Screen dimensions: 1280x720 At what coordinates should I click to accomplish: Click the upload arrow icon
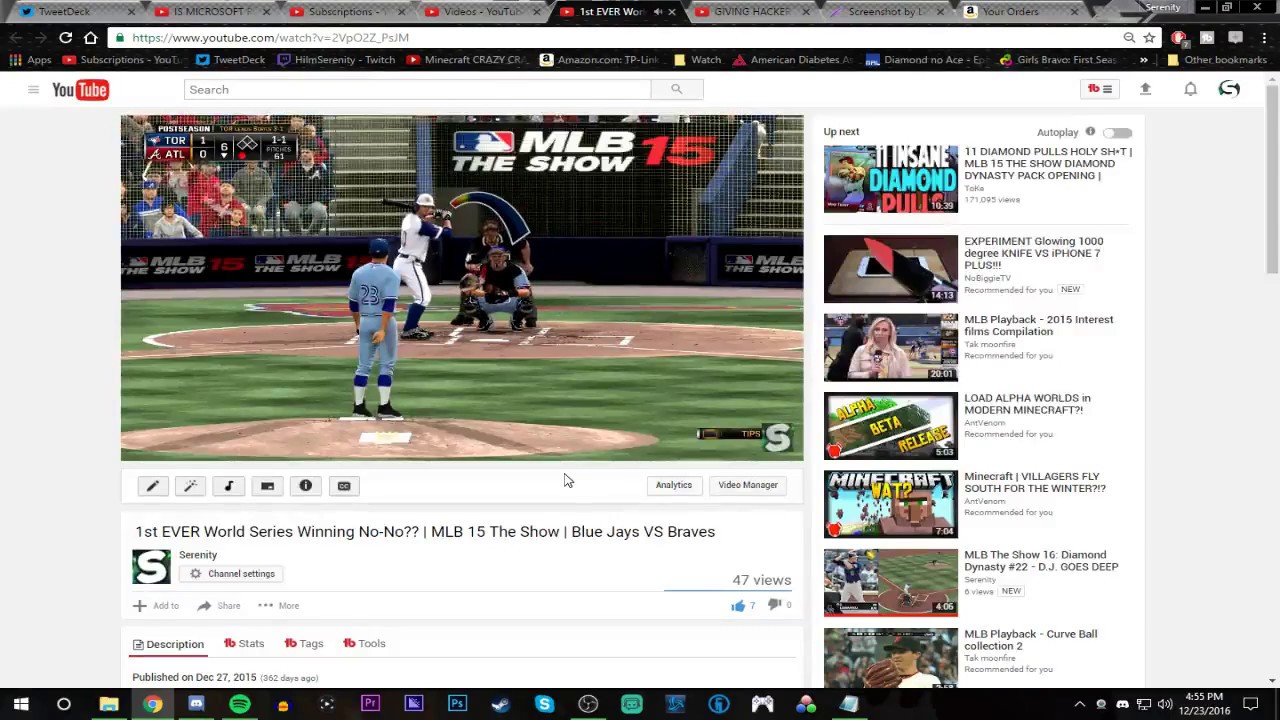coord(1146,89)
